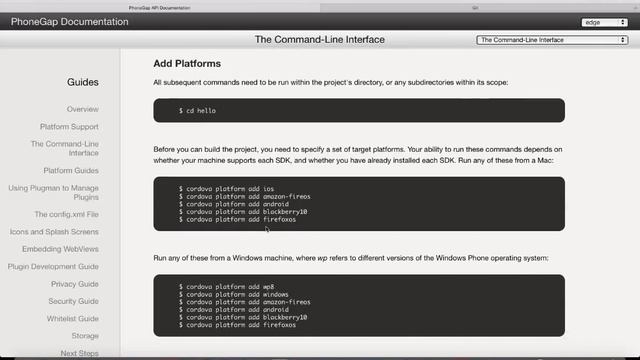Viewport: 640px width, 360px height.
Task: Click Windows 'cordova platform add android' line
Action: (x=233, y=310)
